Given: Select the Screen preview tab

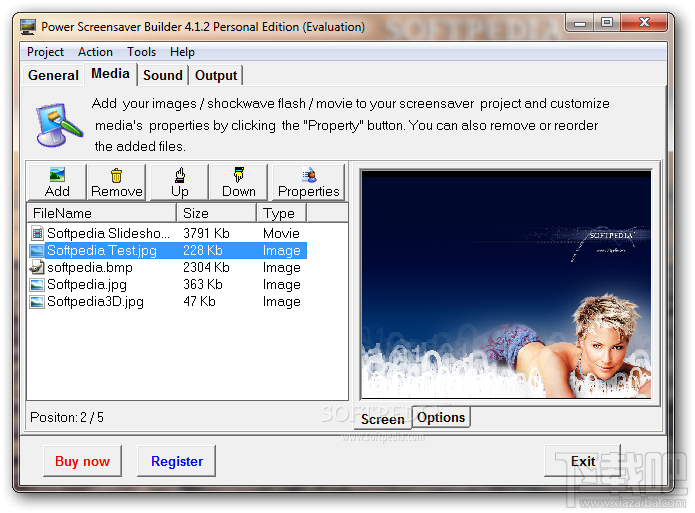Looking at the screenshot, I should coord(383,419).
